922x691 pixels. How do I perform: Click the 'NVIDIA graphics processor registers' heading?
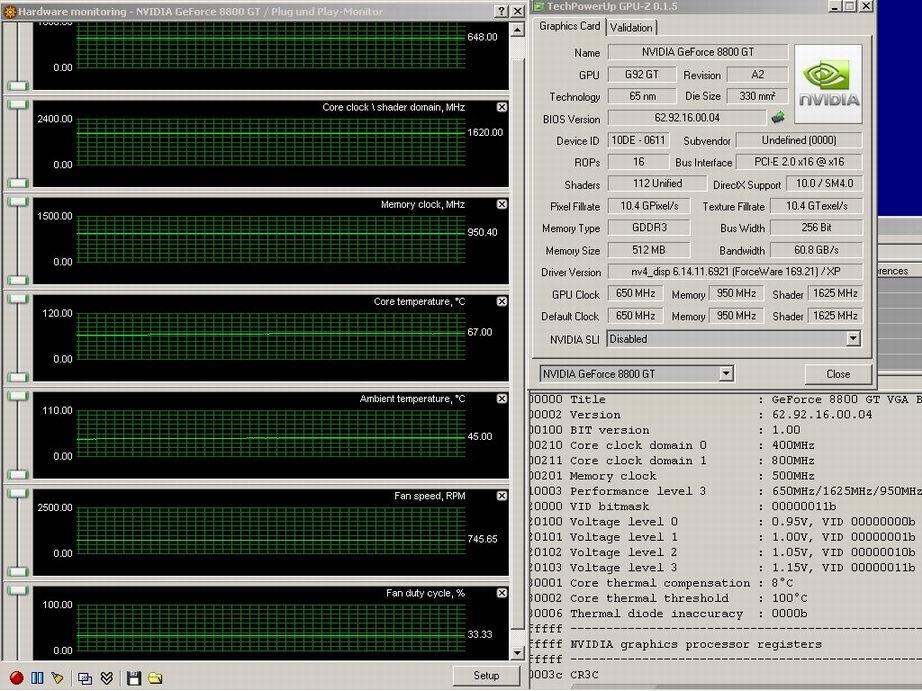pos(696,644)
